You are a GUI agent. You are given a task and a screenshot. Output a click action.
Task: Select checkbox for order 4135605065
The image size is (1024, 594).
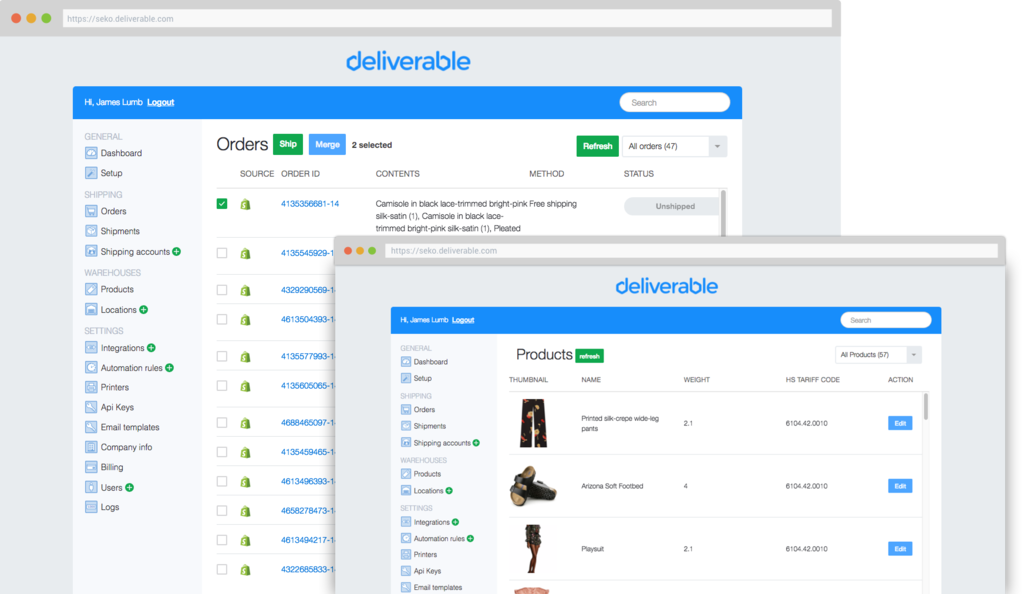(x=222, y=386)
